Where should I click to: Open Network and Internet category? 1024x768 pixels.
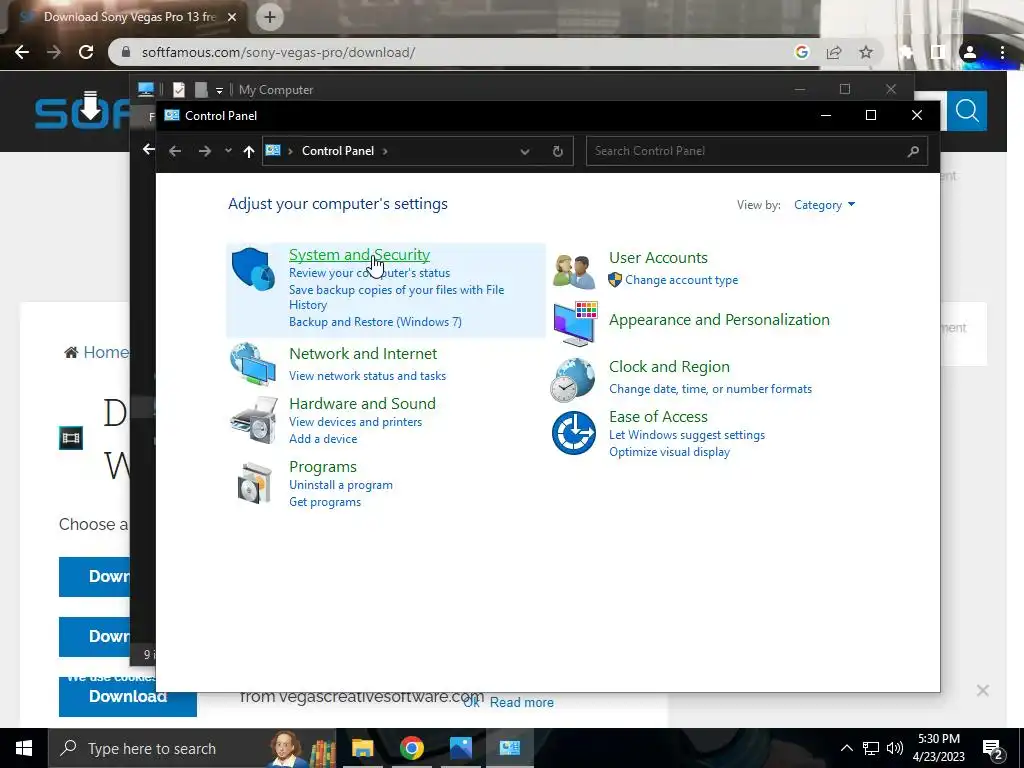pyautogui.click(x=362, y=353)
